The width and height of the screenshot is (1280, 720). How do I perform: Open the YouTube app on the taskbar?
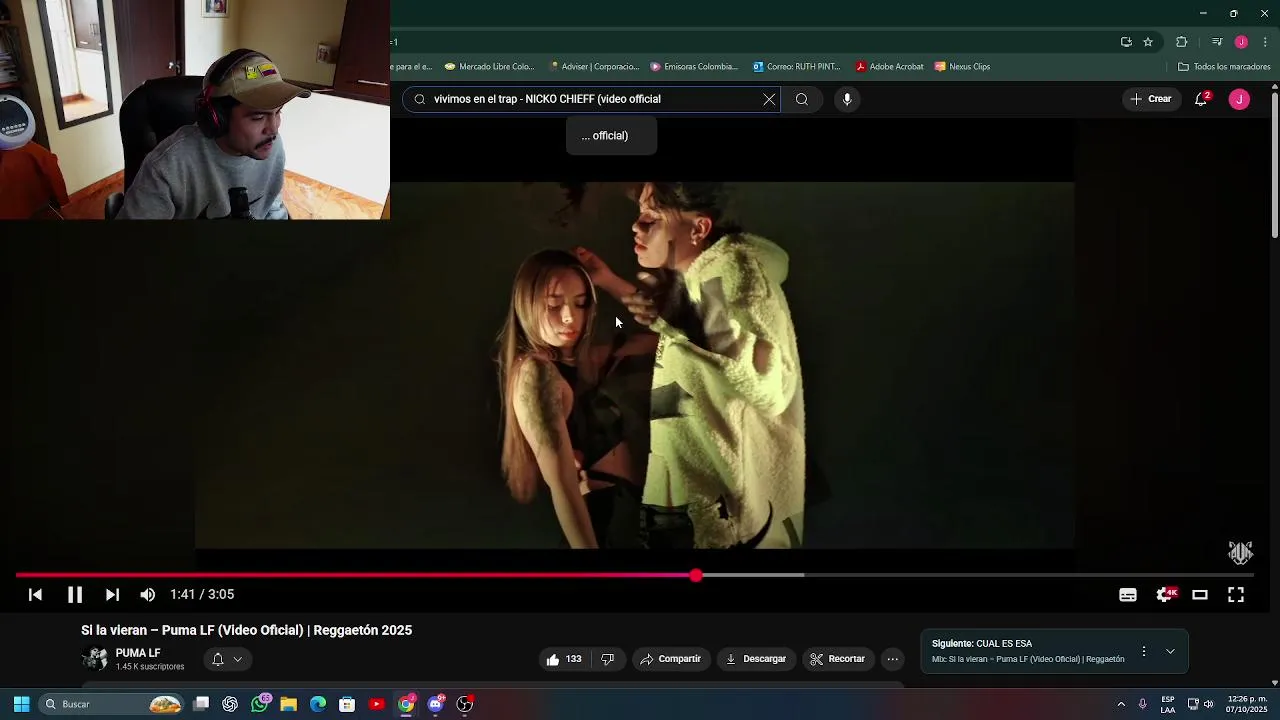[x=376, y=704]
